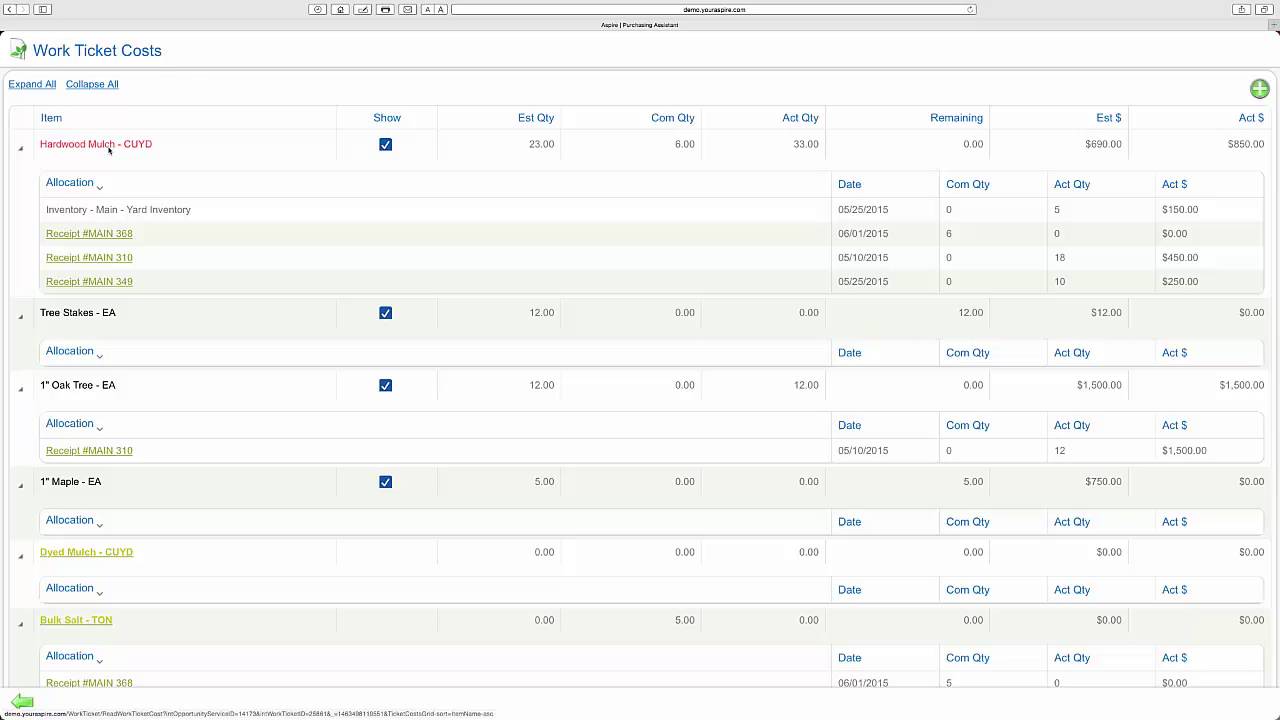Open Receipt #MAIN 368 under Hardwood Mulch
1280x720 pixels.
89,234
